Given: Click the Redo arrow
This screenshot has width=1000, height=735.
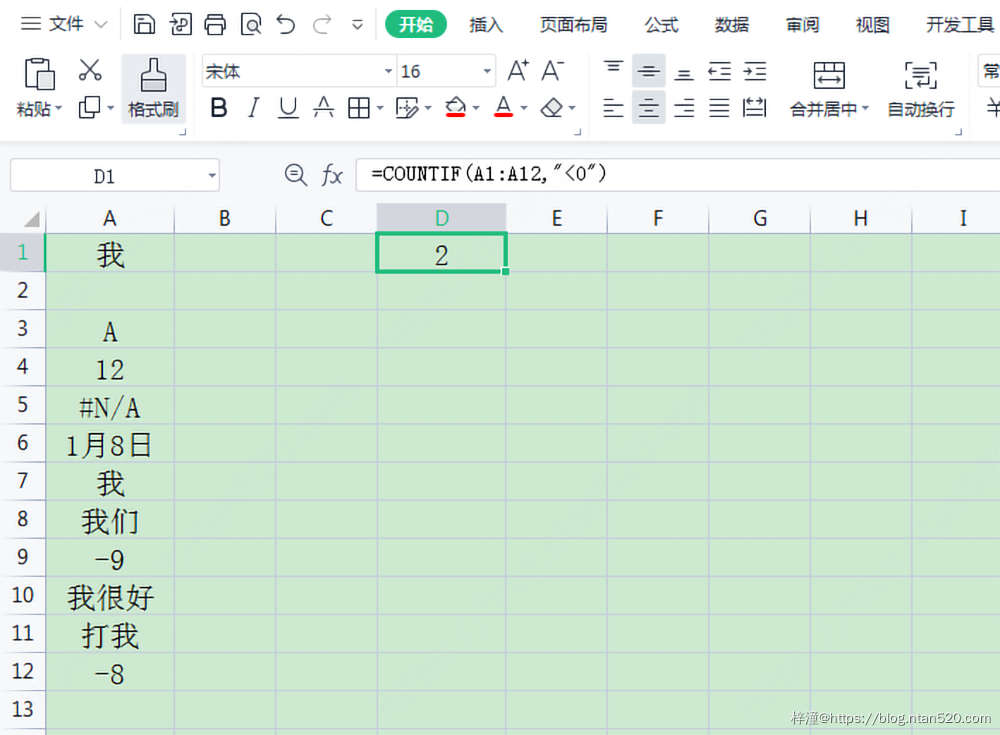Looking at the screenshot, I should [x=322, y=24].
